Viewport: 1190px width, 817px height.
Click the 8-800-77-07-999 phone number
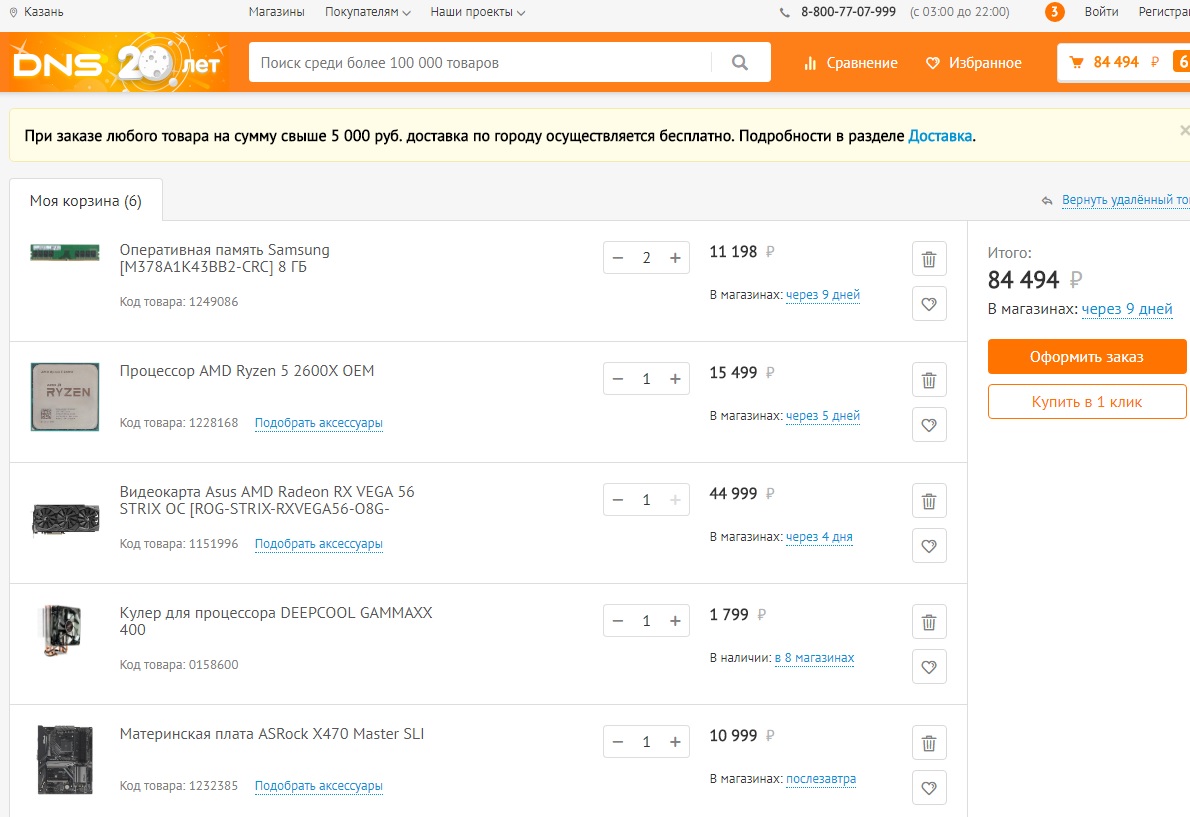[x=848, y=12]
